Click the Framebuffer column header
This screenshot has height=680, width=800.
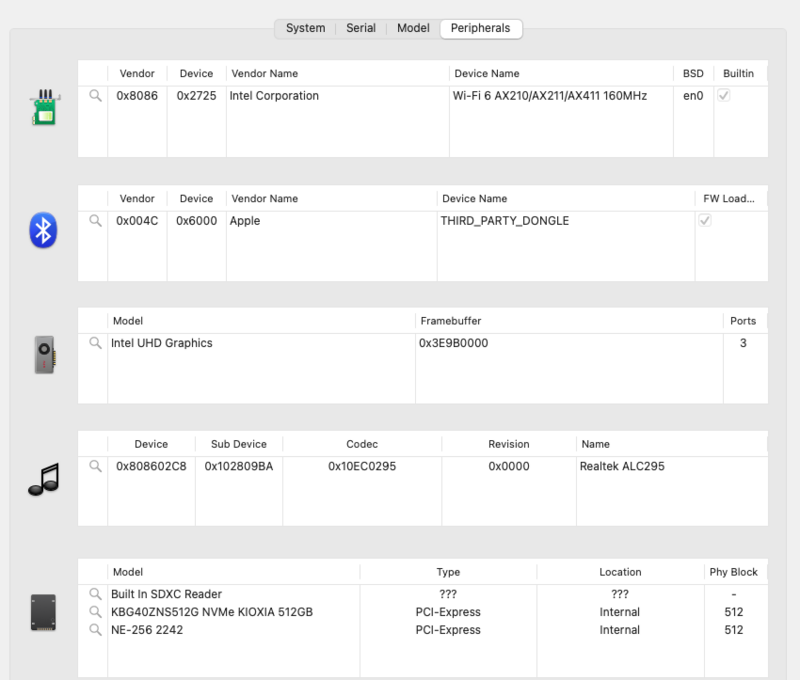click(x=451, y=321)
